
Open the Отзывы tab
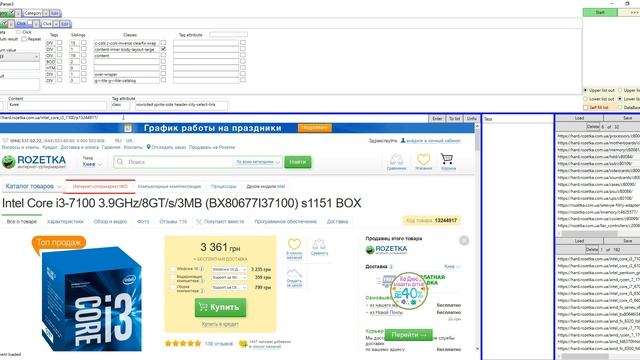[173, 221]
